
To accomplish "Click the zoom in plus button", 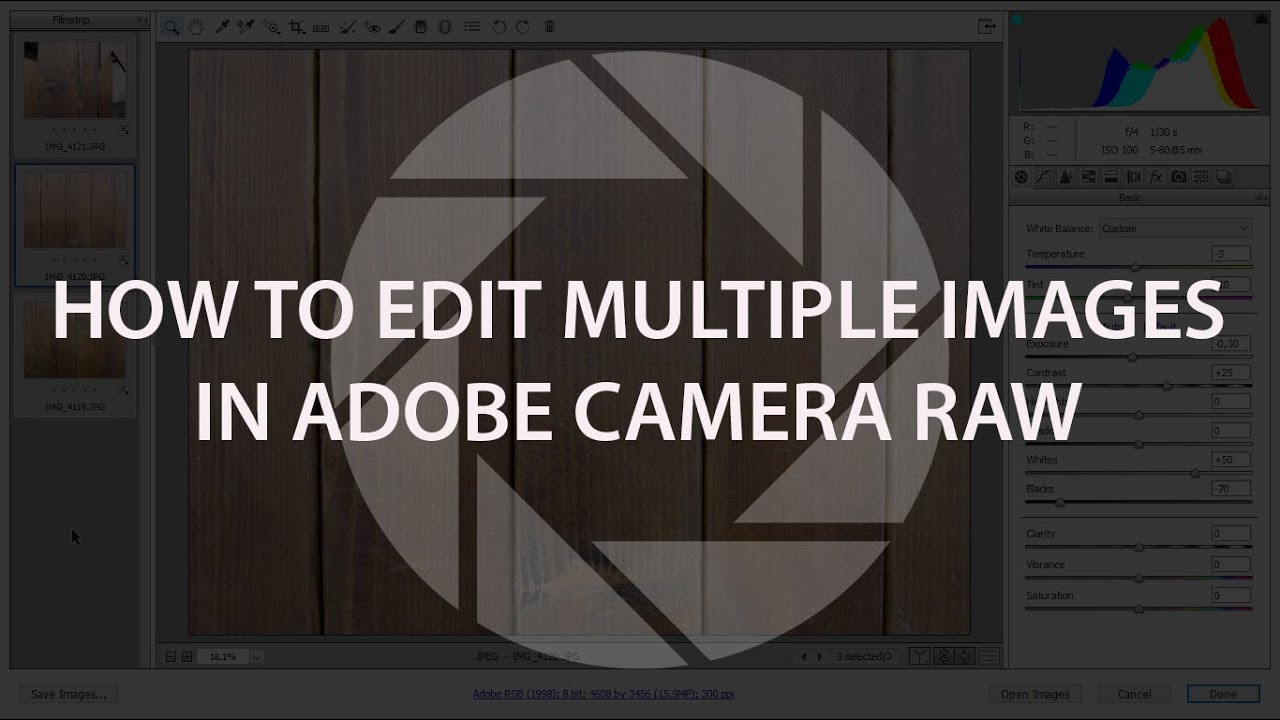I will pos(186,657).
